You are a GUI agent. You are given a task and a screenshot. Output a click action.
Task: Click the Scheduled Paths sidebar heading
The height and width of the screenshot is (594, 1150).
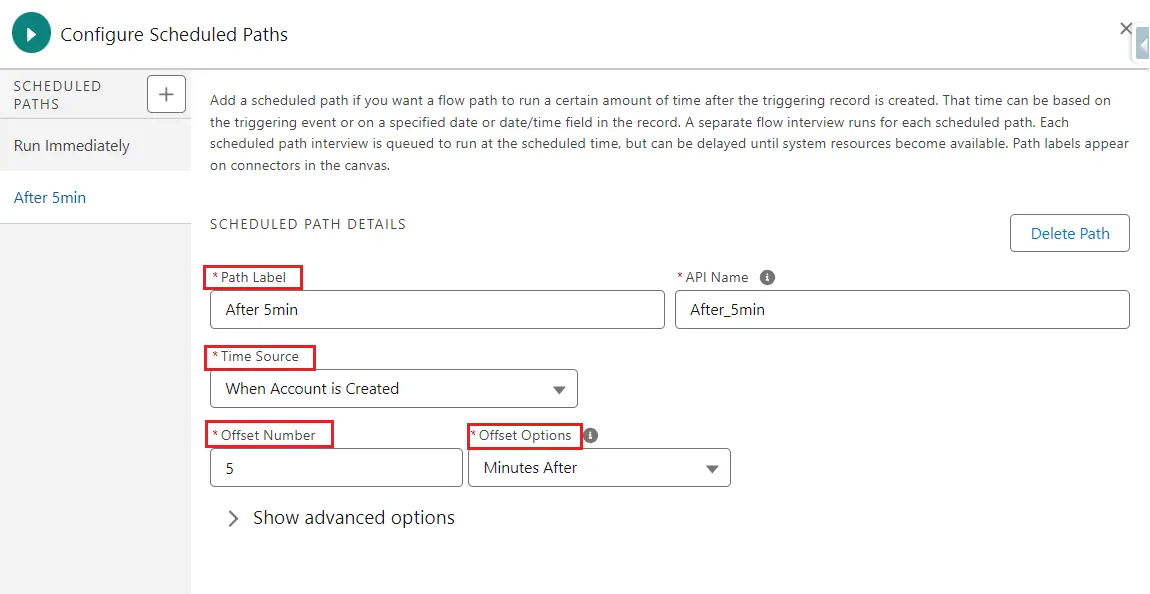click(x=57, y=95)
